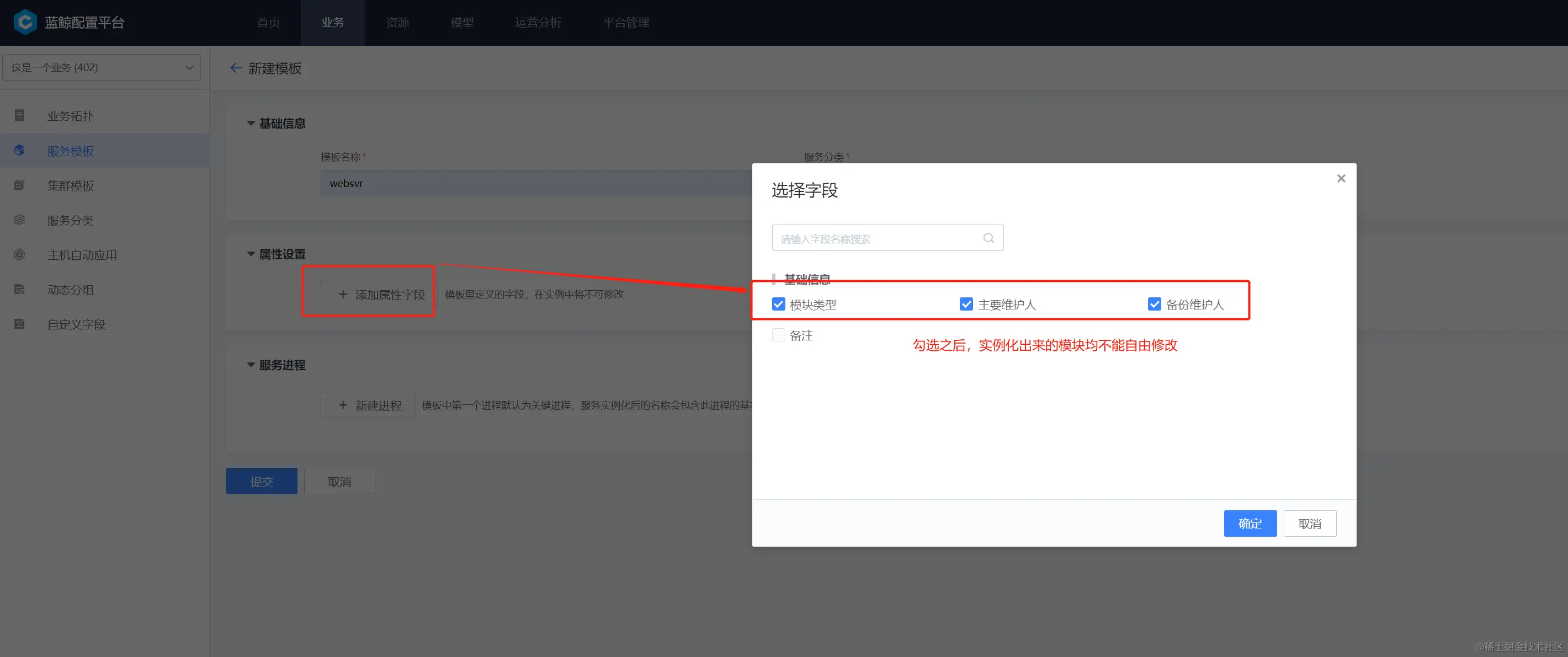Uncheck the 主要维护人 checkbox
Screen dimensions: 1568x657
tap(966, 304)
